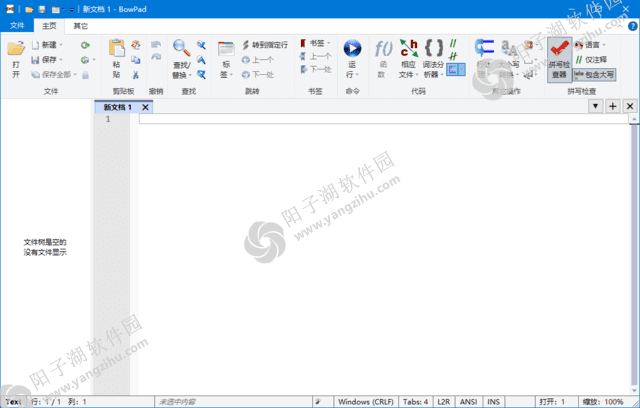This screenshot has height=408, width=640.
Task: Switch to the 其它 (Other) ribbon tab
Action: click(80, 25)
